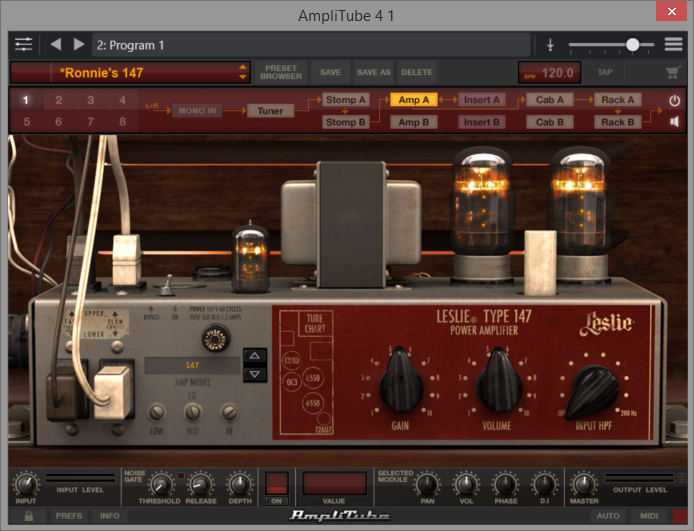This screenshot has width=694, height=531.
Task: Click the DELETE preset button
Action: coord(417,72)
